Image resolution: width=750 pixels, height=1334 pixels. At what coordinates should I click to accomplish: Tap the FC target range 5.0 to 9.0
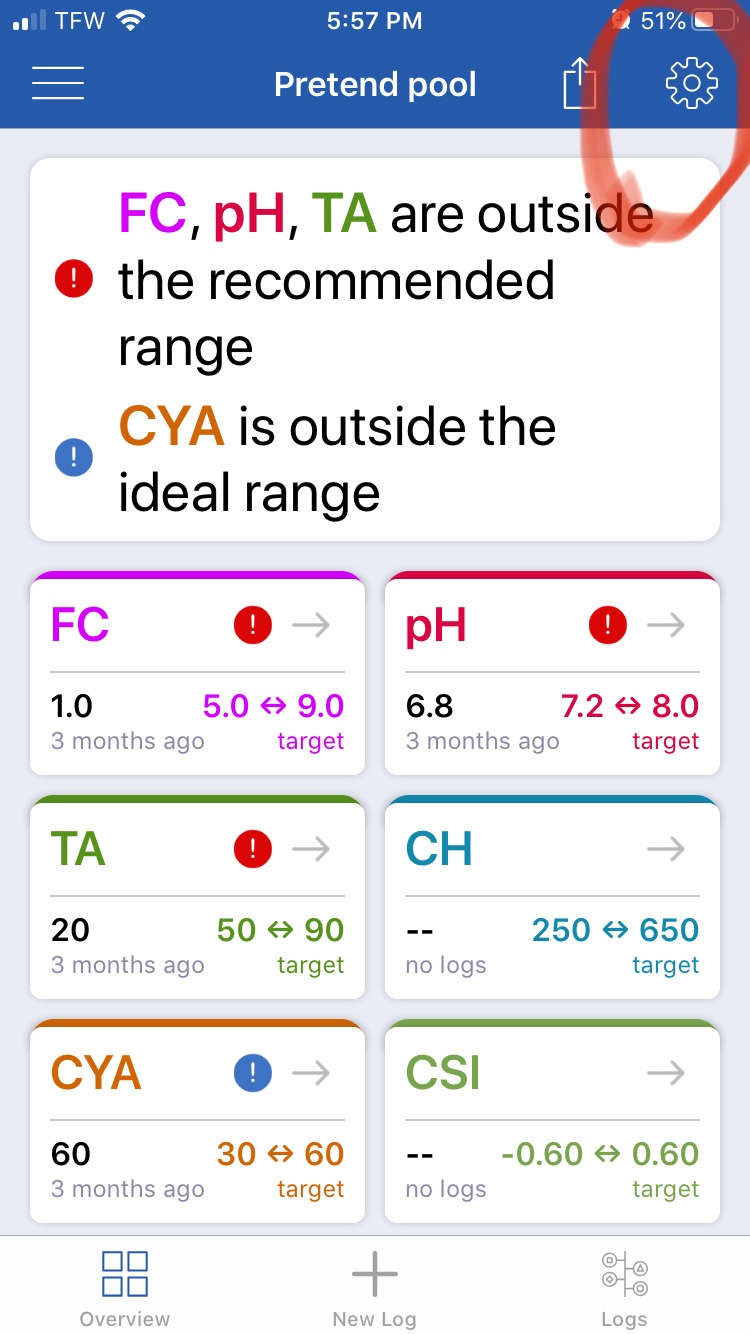273,706
